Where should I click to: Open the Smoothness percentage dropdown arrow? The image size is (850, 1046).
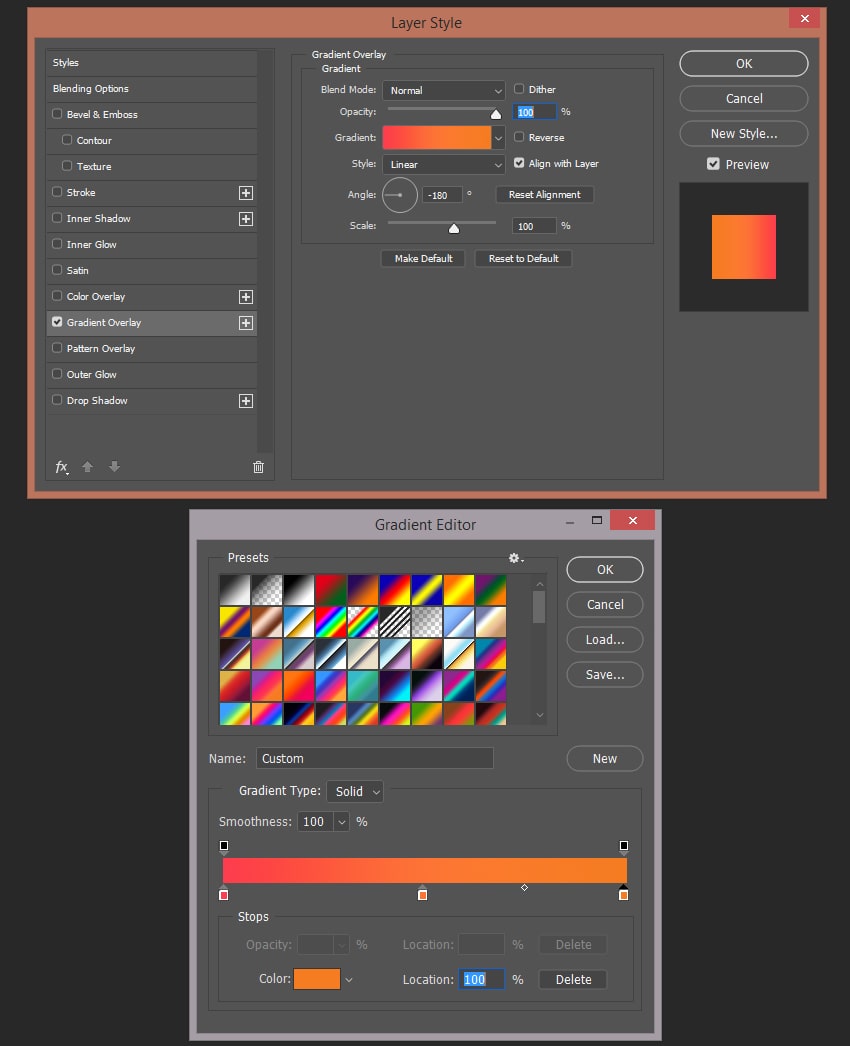point(342,822)
